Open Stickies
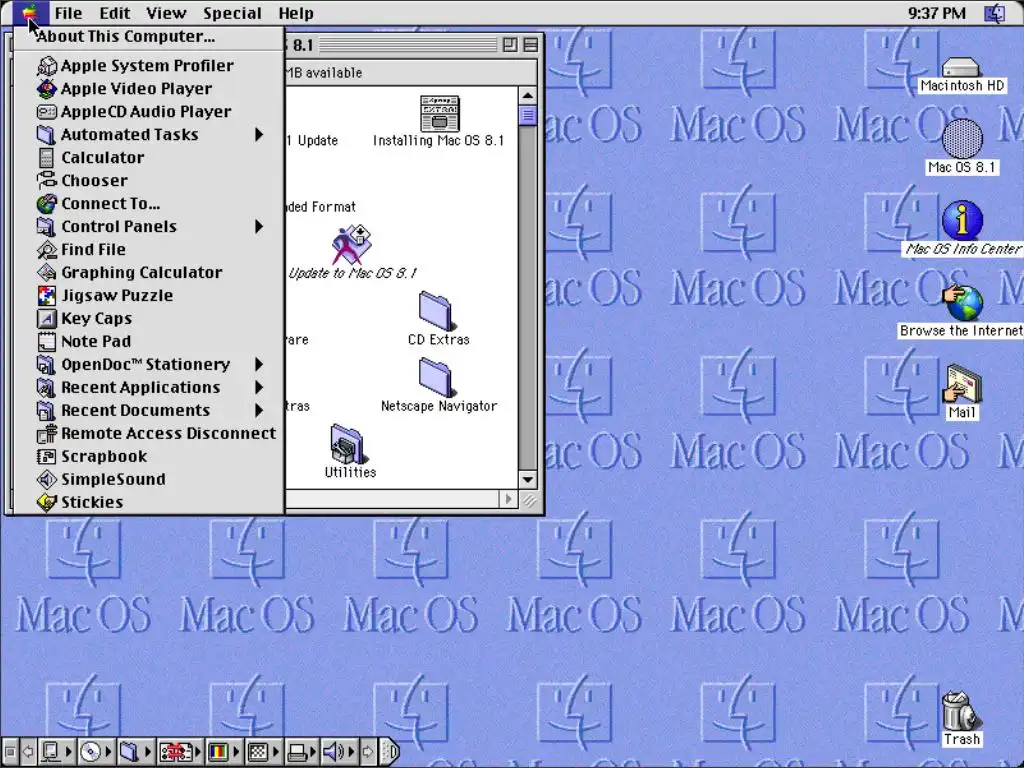1024x768 pixels. (149, 502)
